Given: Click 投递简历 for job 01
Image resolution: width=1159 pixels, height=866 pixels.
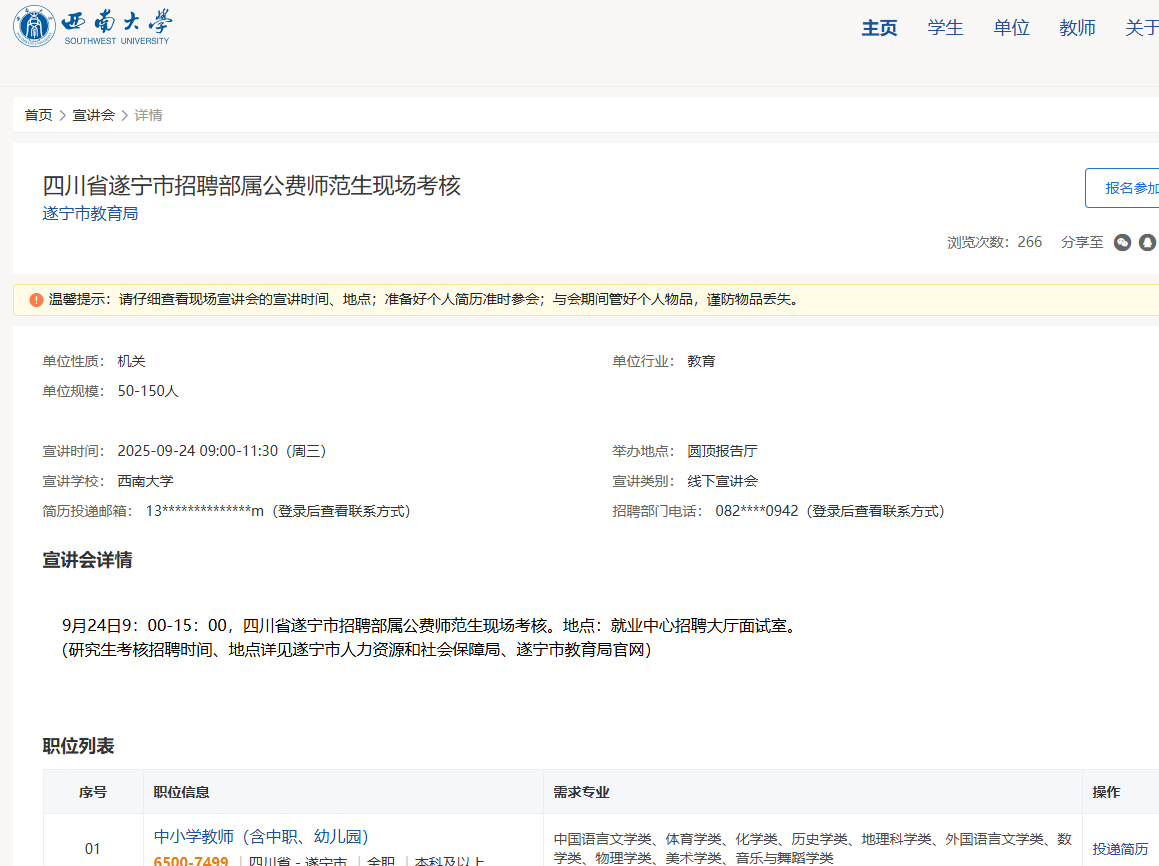Looking at the screenshot, I should tap(1121, 849).
